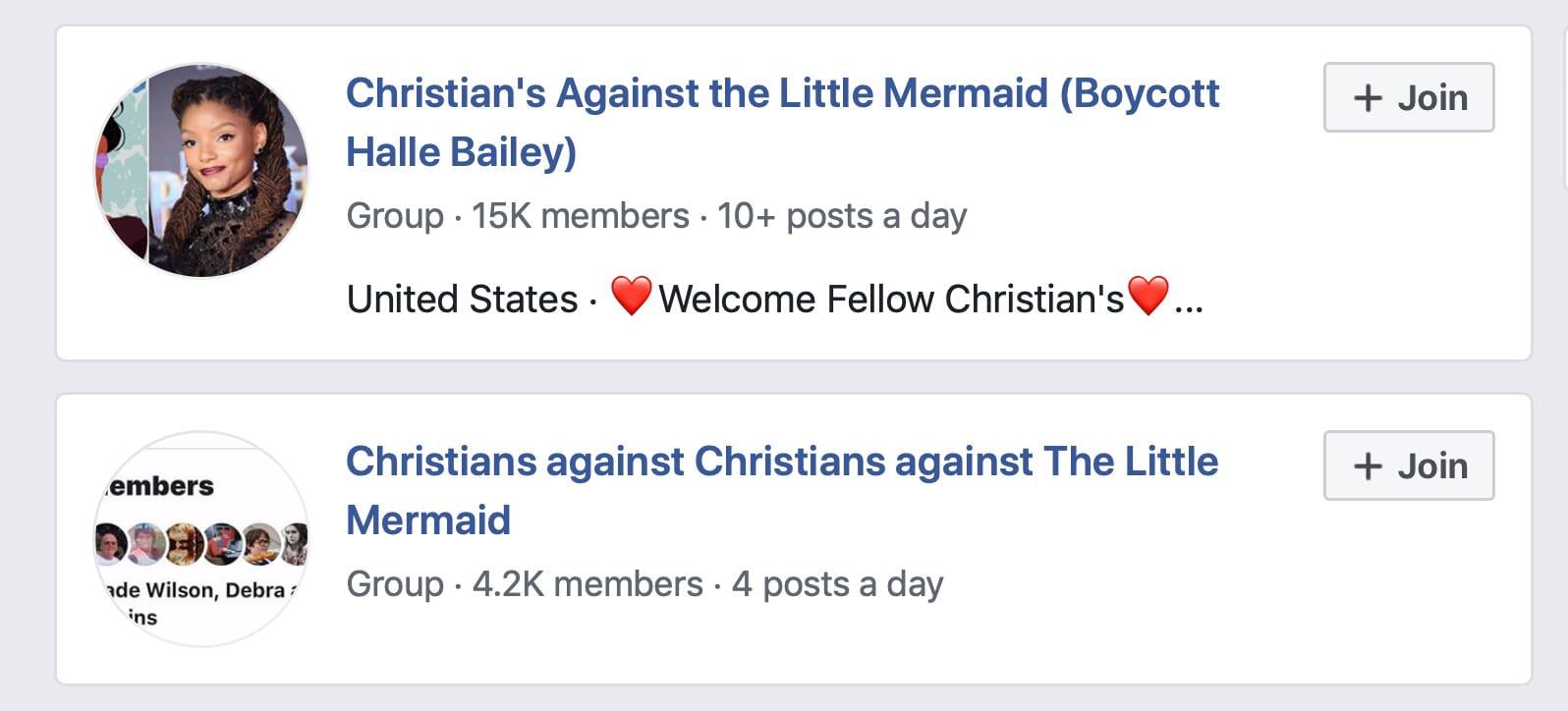Click the plus icon on the second Join button
The height and width of the screenshot is (711, 1568).
point(1368,465)
